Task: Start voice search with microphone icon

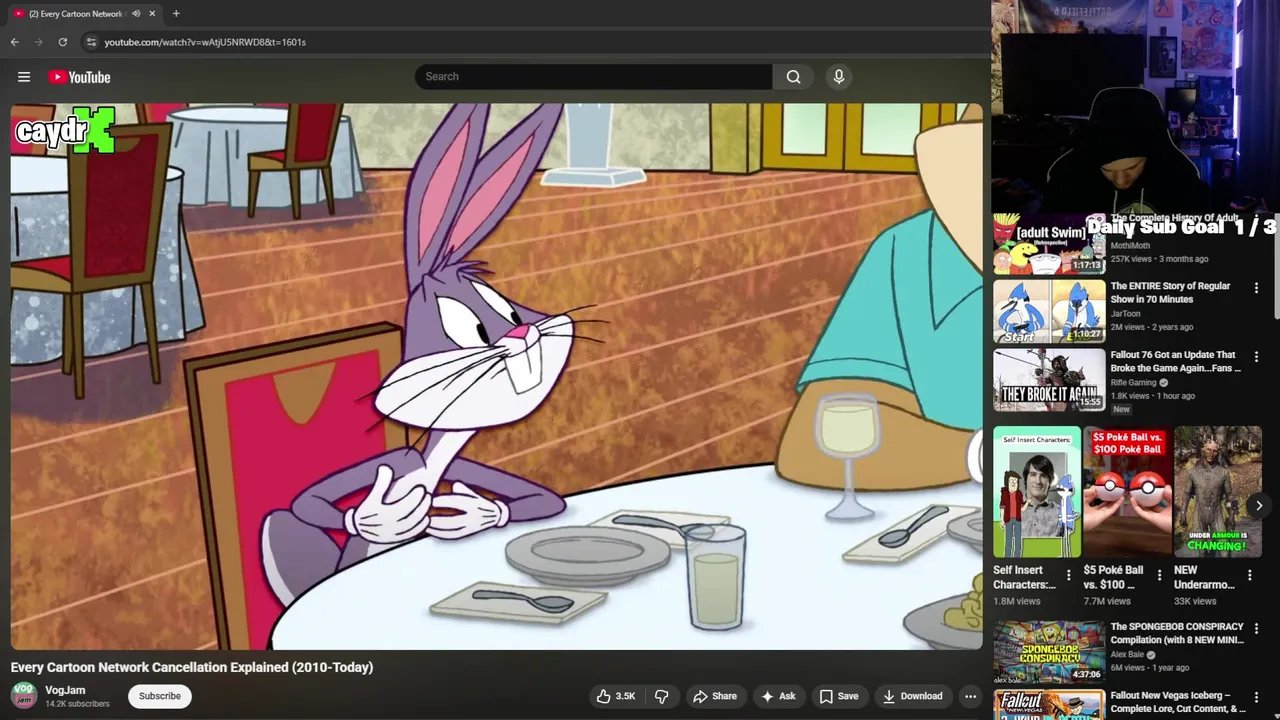Action: pos(839,77)
